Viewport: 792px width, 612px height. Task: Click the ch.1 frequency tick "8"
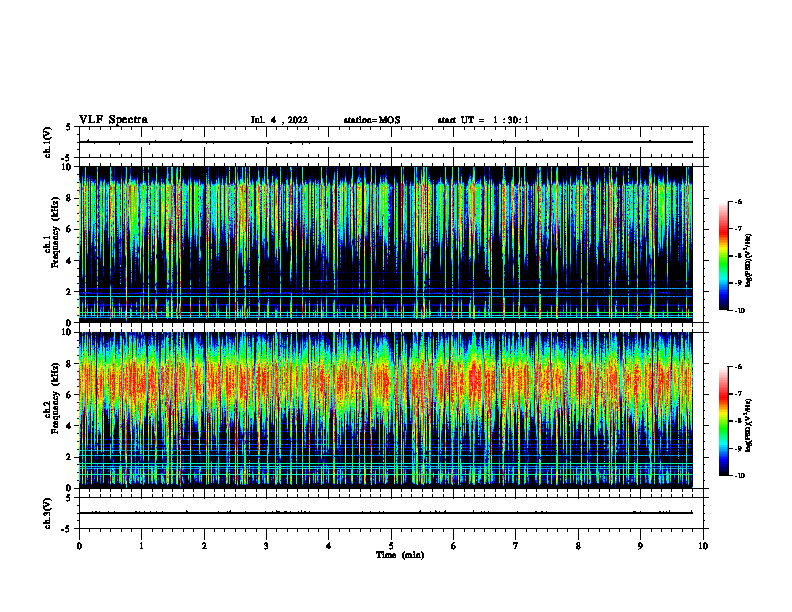click(69, 198)
